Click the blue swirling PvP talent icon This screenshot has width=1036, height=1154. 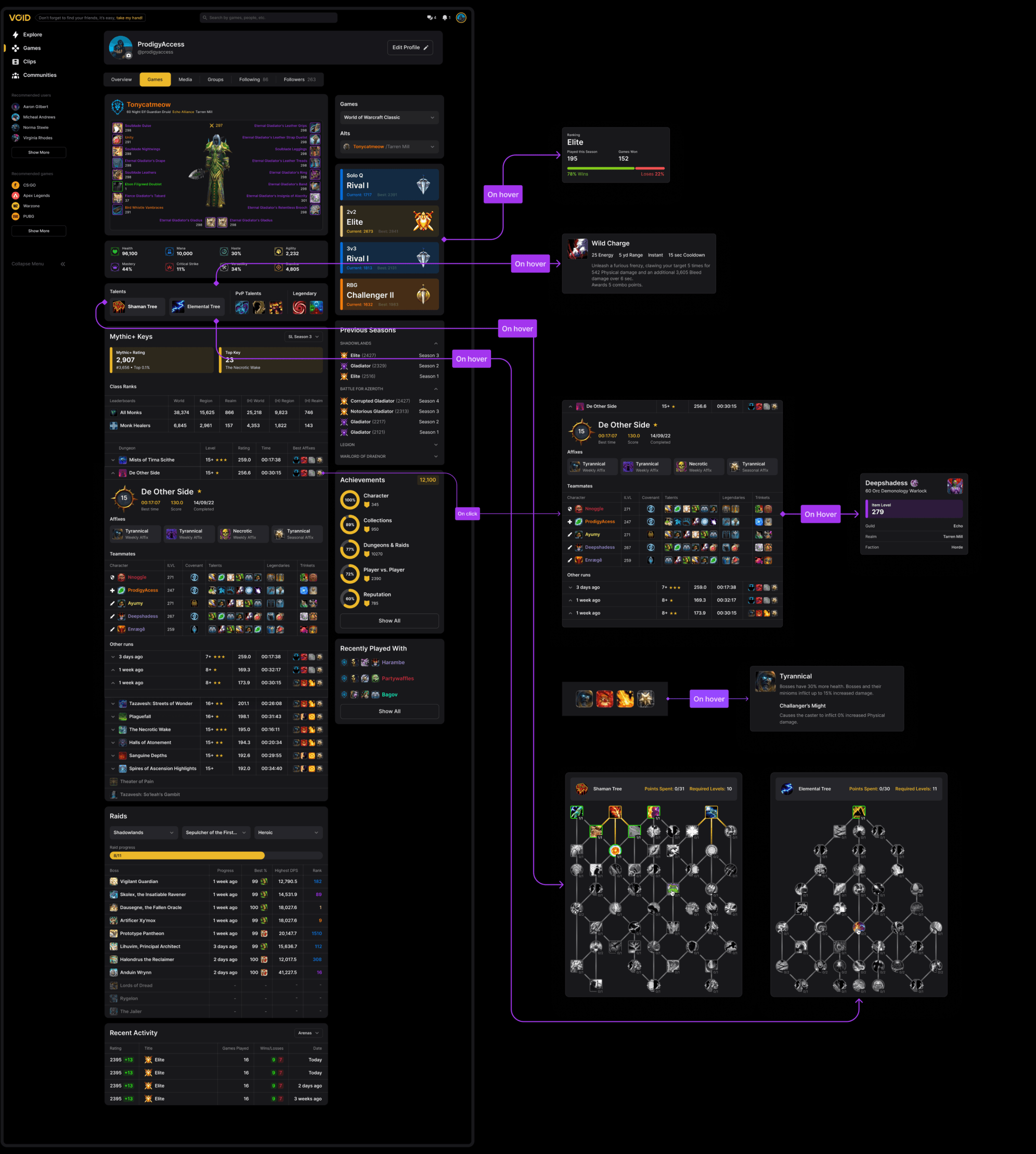[242, 307]
